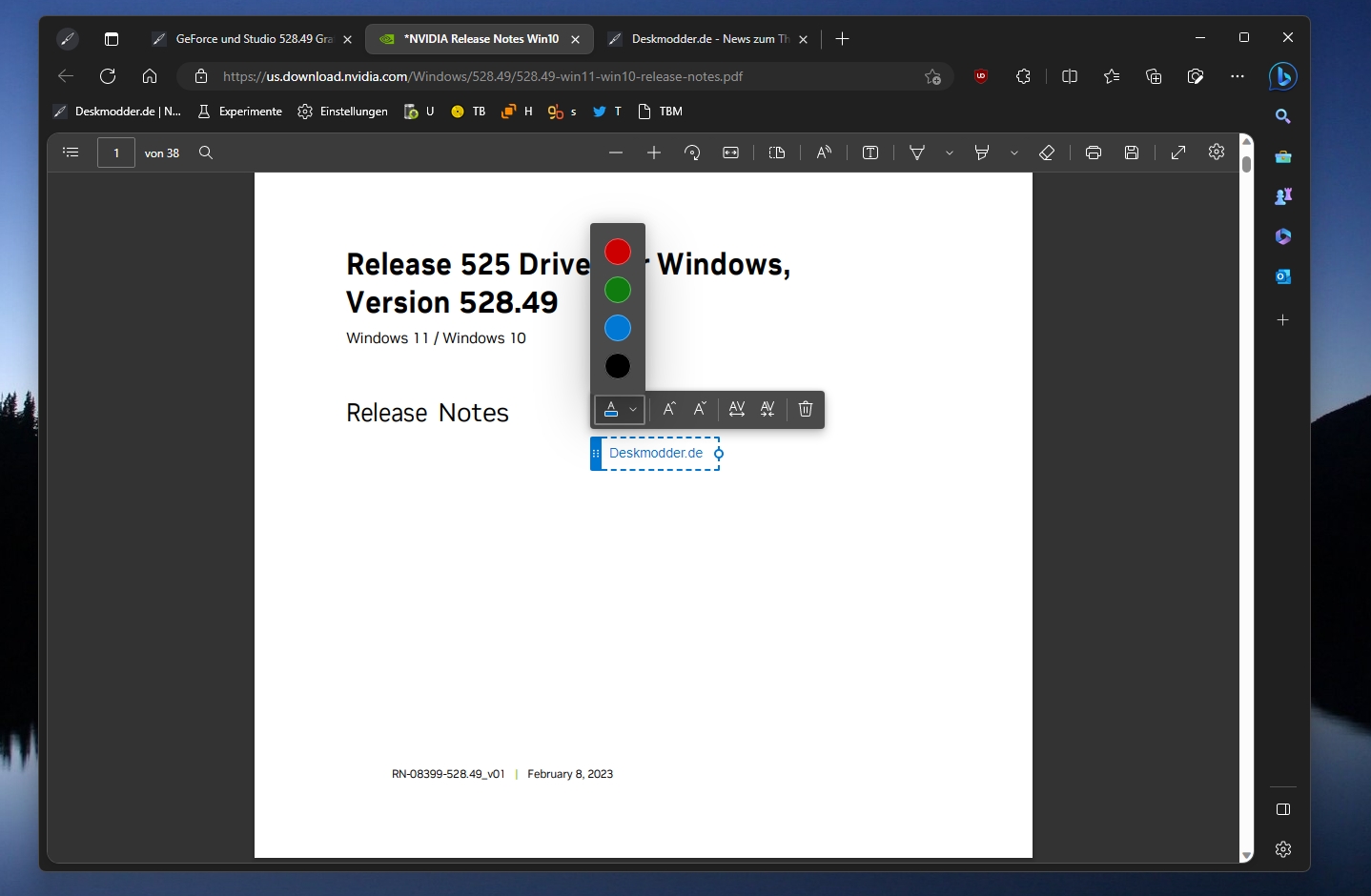Go to the home page
The image size is (1371, 896).
(150, 76)
